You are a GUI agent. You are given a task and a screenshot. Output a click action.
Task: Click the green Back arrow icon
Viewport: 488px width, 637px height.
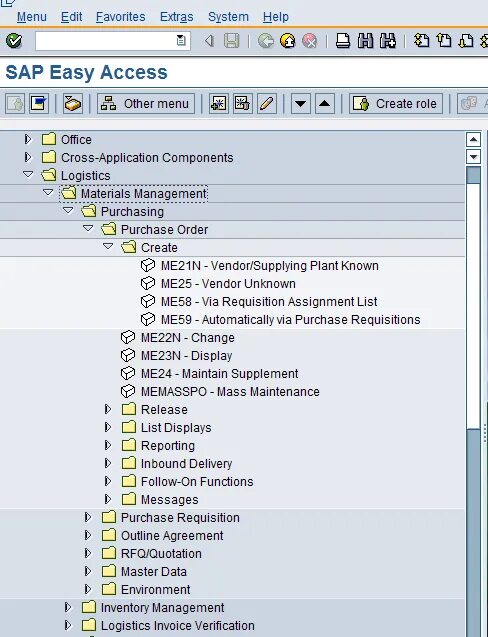(266, 41)
